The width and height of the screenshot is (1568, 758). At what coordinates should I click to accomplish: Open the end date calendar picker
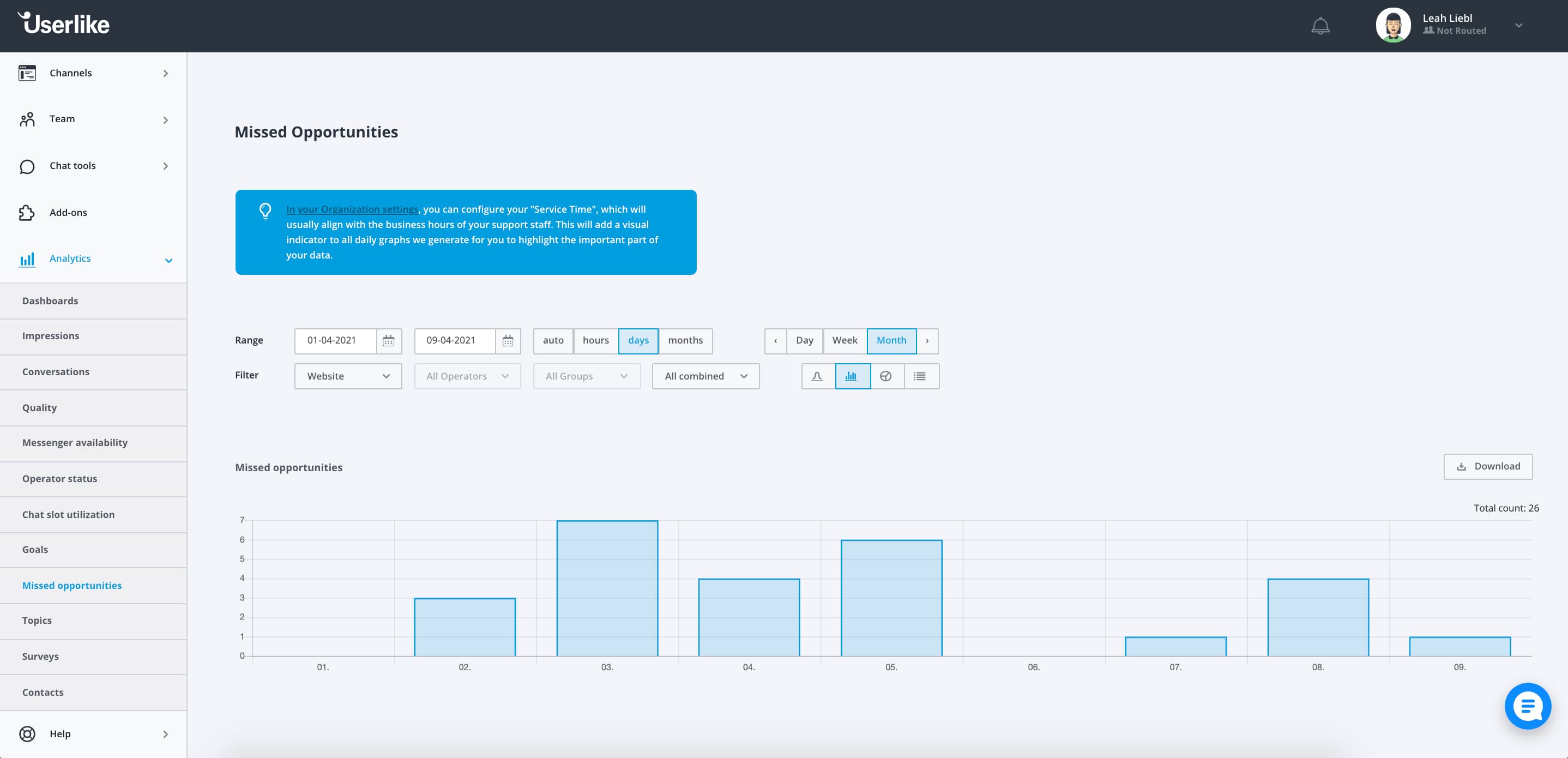508,341
